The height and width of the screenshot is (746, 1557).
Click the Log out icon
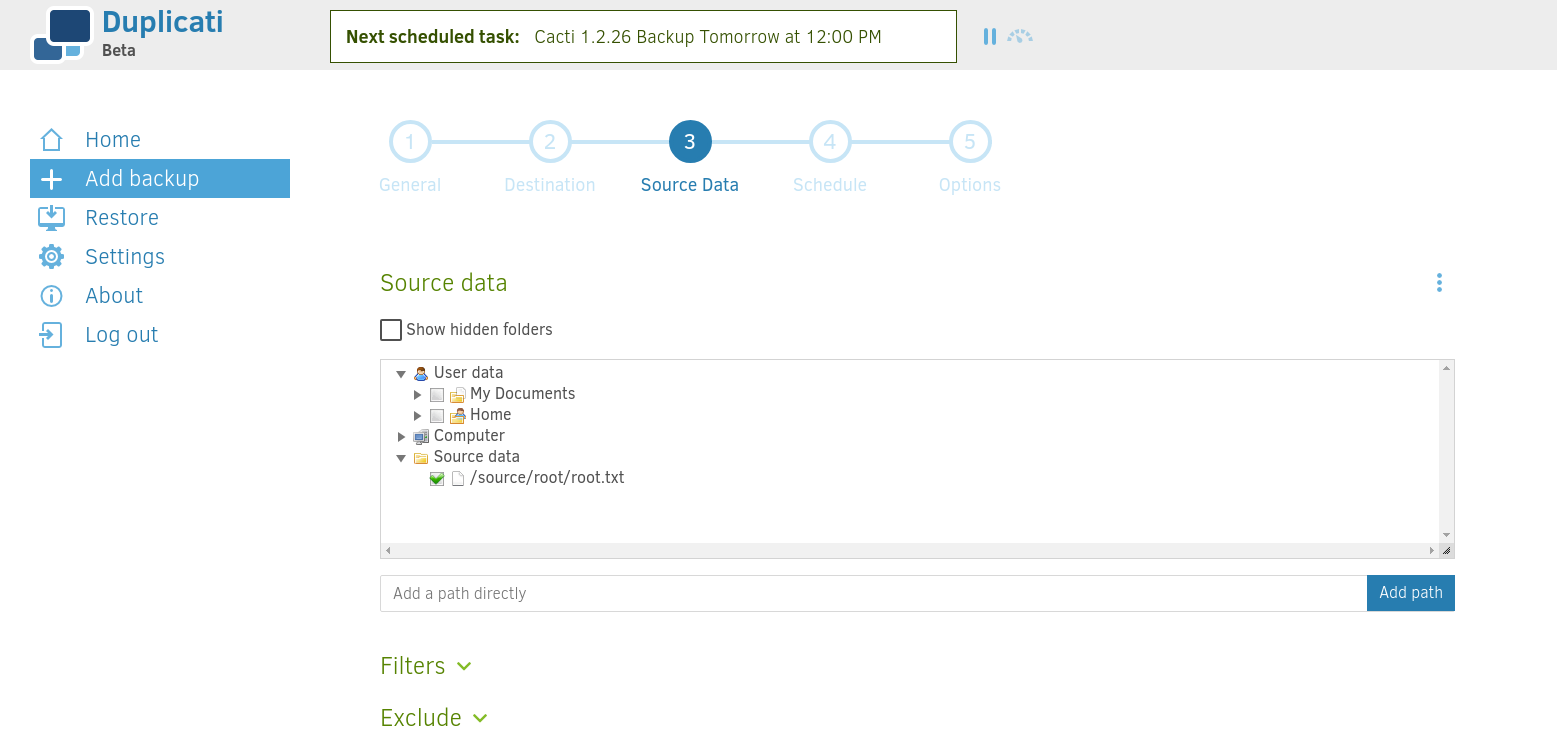51,335
